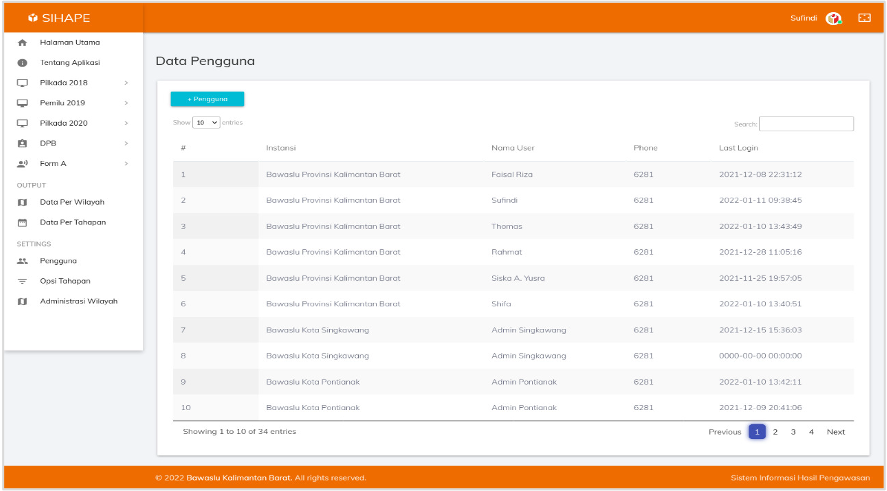The image size is (887, 491).
Task: Click the info icon beside Tentang Aplikasi
Action: (x=22, y=63)
